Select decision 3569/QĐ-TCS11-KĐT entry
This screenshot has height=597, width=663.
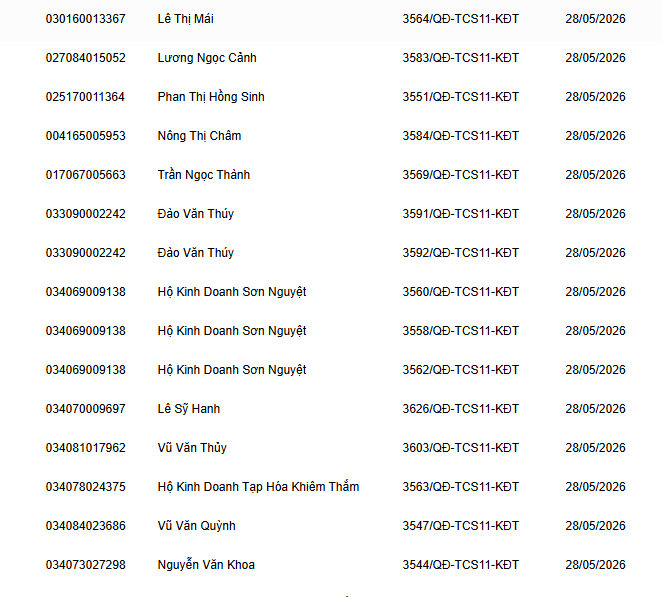[460, 175]
